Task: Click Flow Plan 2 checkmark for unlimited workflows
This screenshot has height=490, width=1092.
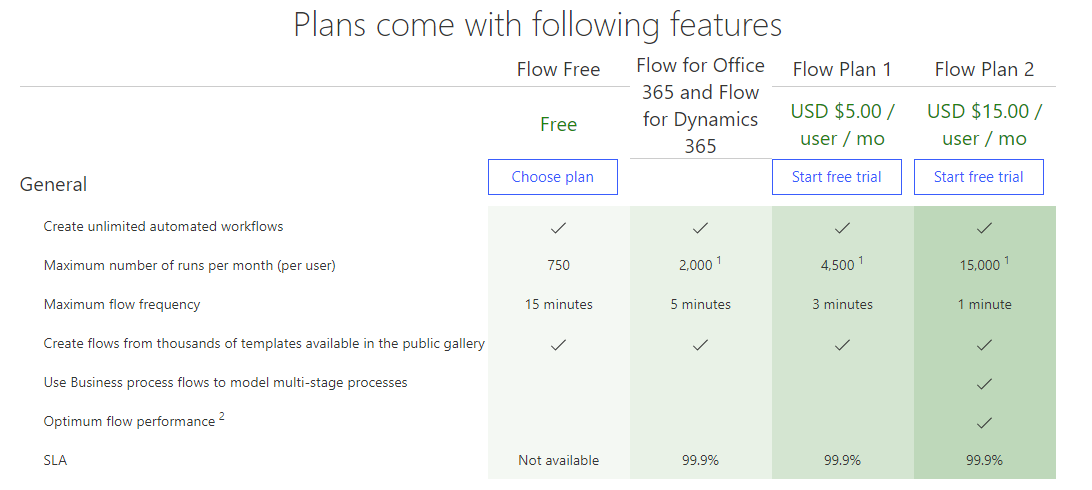Action: (x=984, y=227)
